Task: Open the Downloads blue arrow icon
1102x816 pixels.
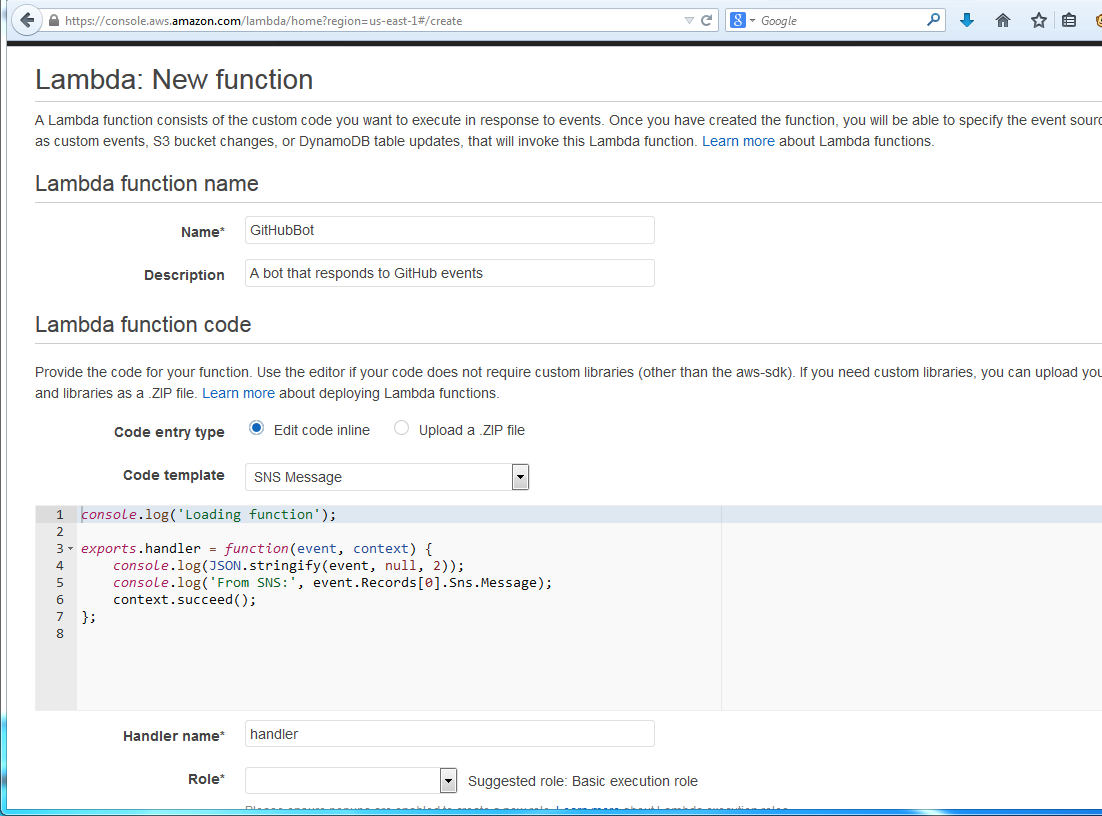Action: click(x=967, y=19)
